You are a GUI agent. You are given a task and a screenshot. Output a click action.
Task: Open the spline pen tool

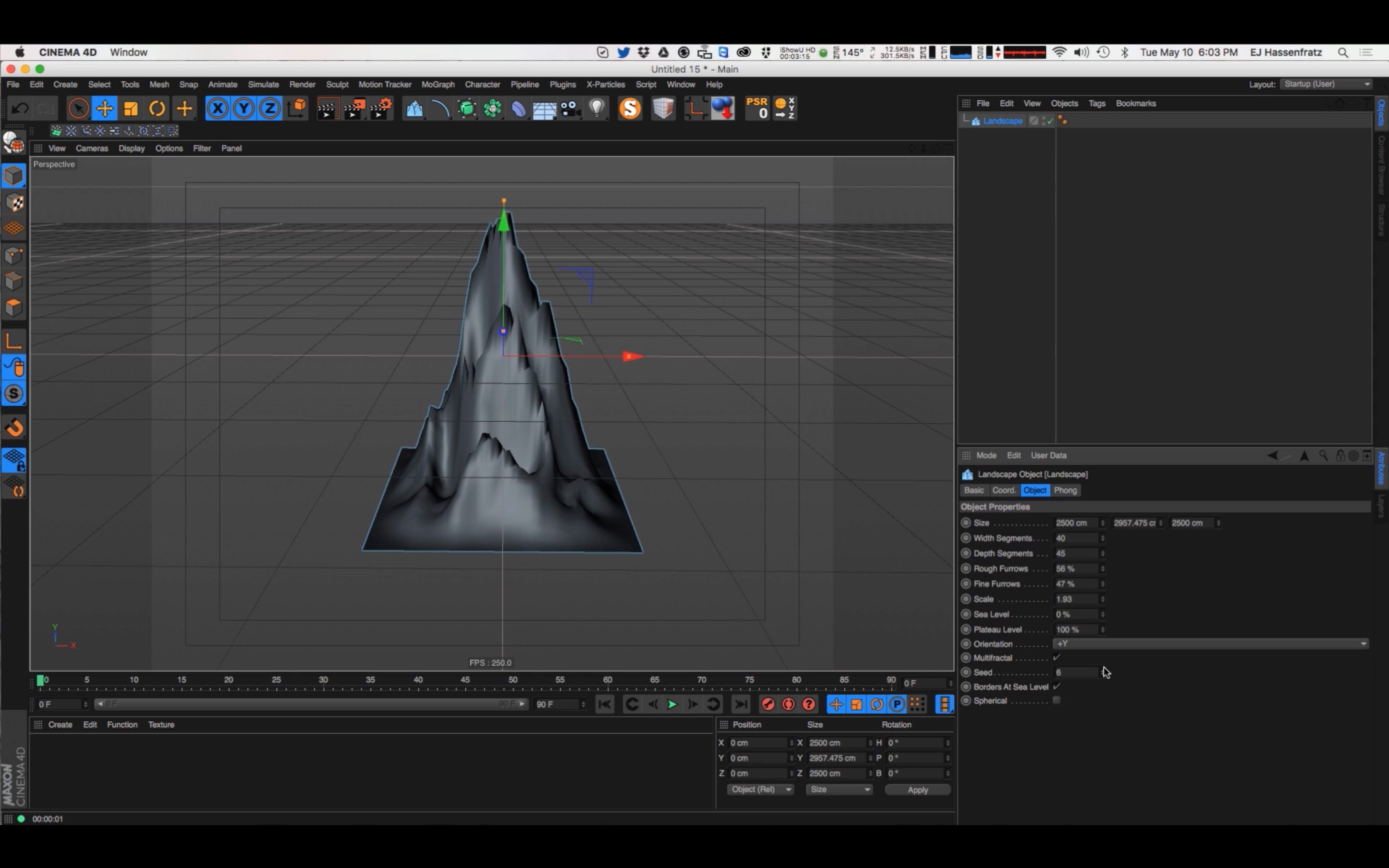click(x=441, y=108)
